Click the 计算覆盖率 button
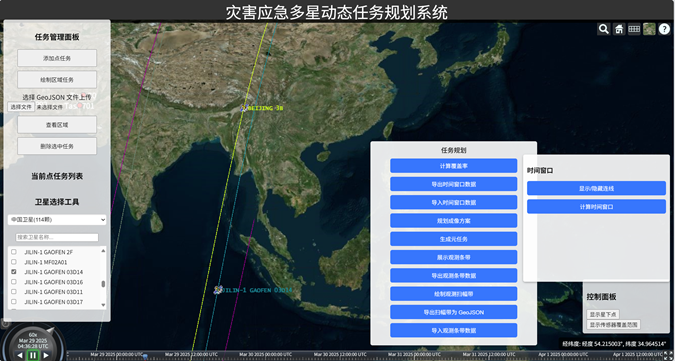This screenshot has width=675, height=361. tap(453, 166)
